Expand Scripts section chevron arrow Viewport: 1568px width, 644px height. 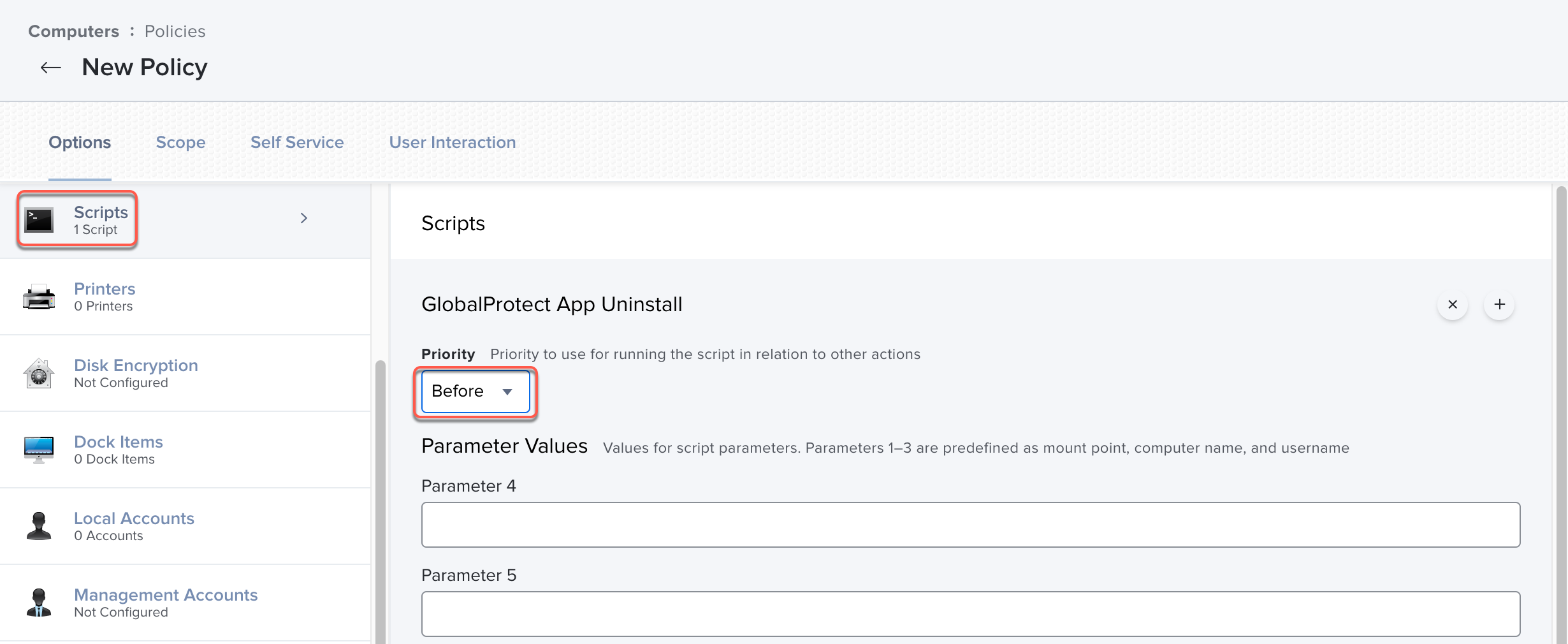point(304,218)
